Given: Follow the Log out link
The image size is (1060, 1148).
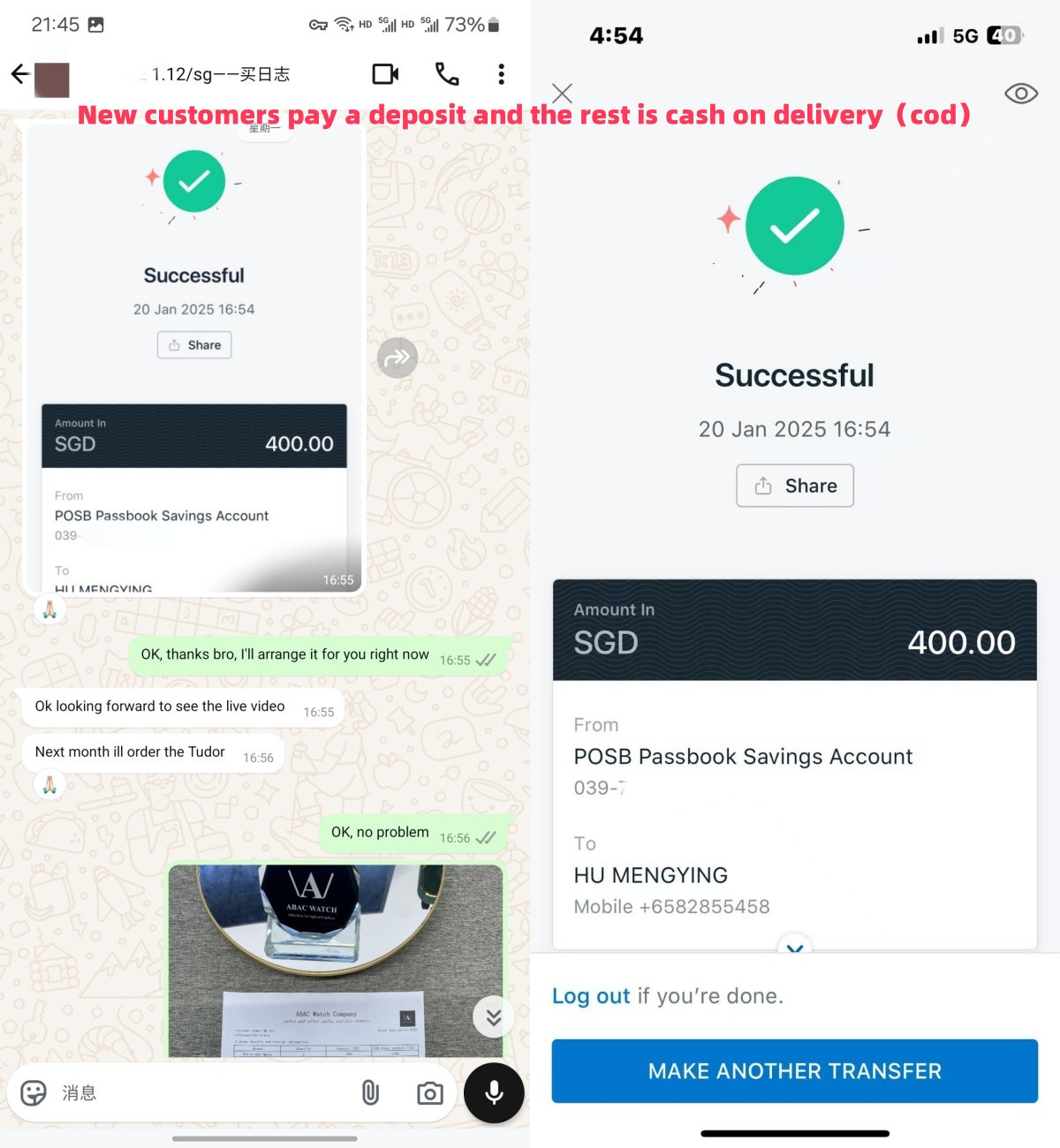Looking at the screenshot, I should point(591,996).
